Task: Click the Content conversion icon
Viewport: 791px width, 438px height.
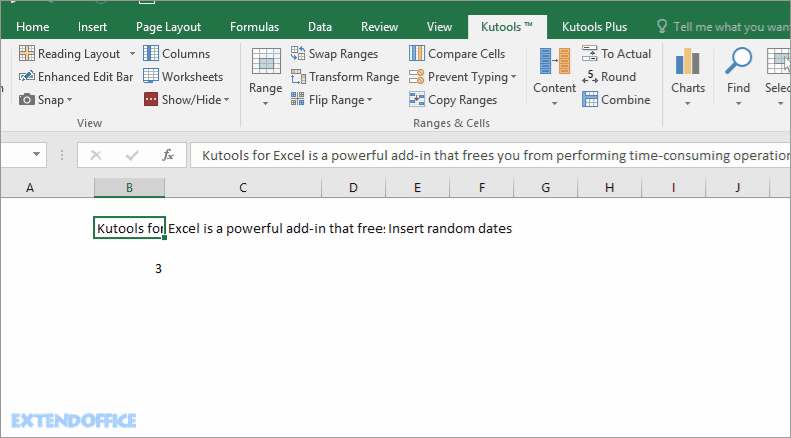Action: [x=554, y=62]
